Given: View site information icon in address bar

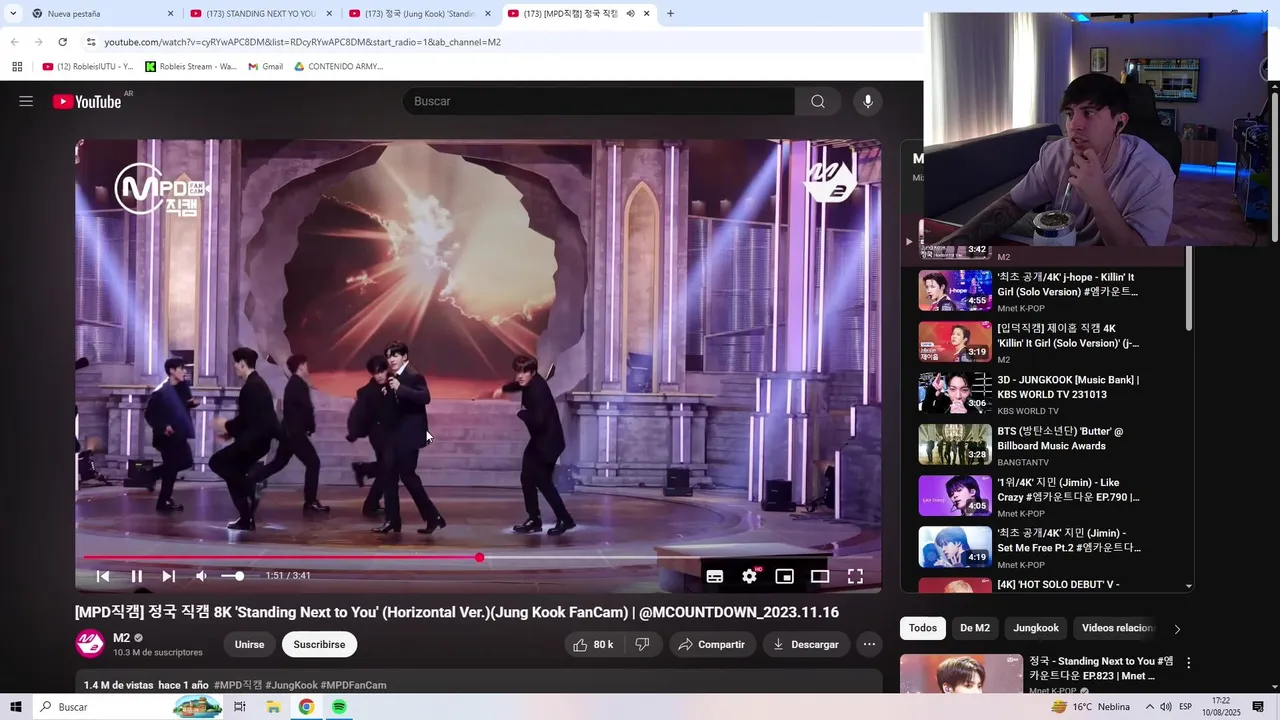Looking at the screenshot, I should pyautogui.click(x=91, y=42).
